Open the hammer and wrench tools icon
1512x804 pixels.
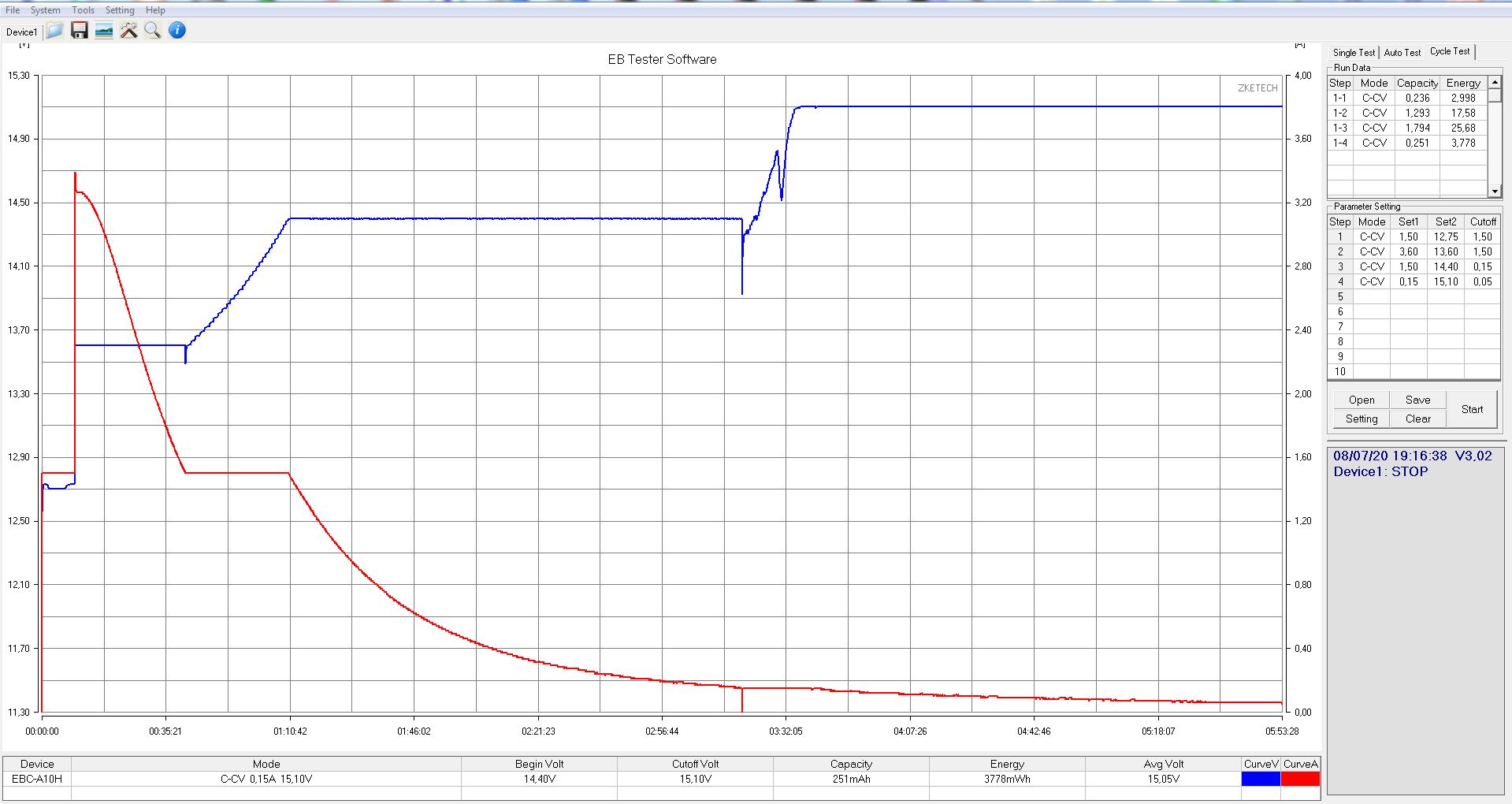(128, 31)
